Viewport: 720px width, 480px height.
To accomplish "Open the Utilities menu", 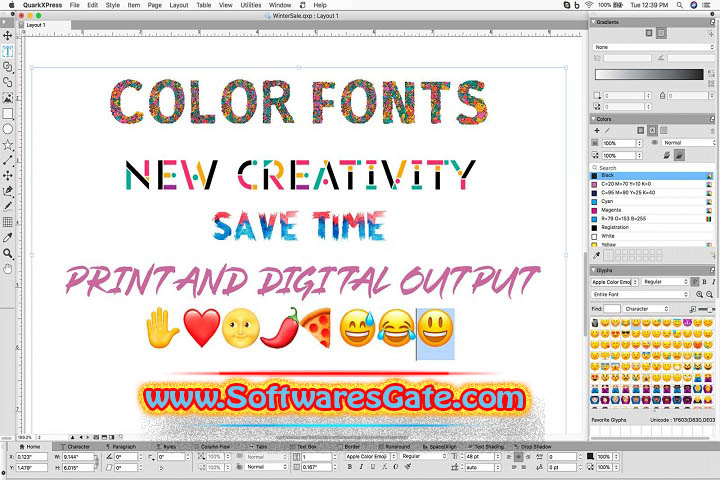I will pyautogui.click(x=251, y=5).
